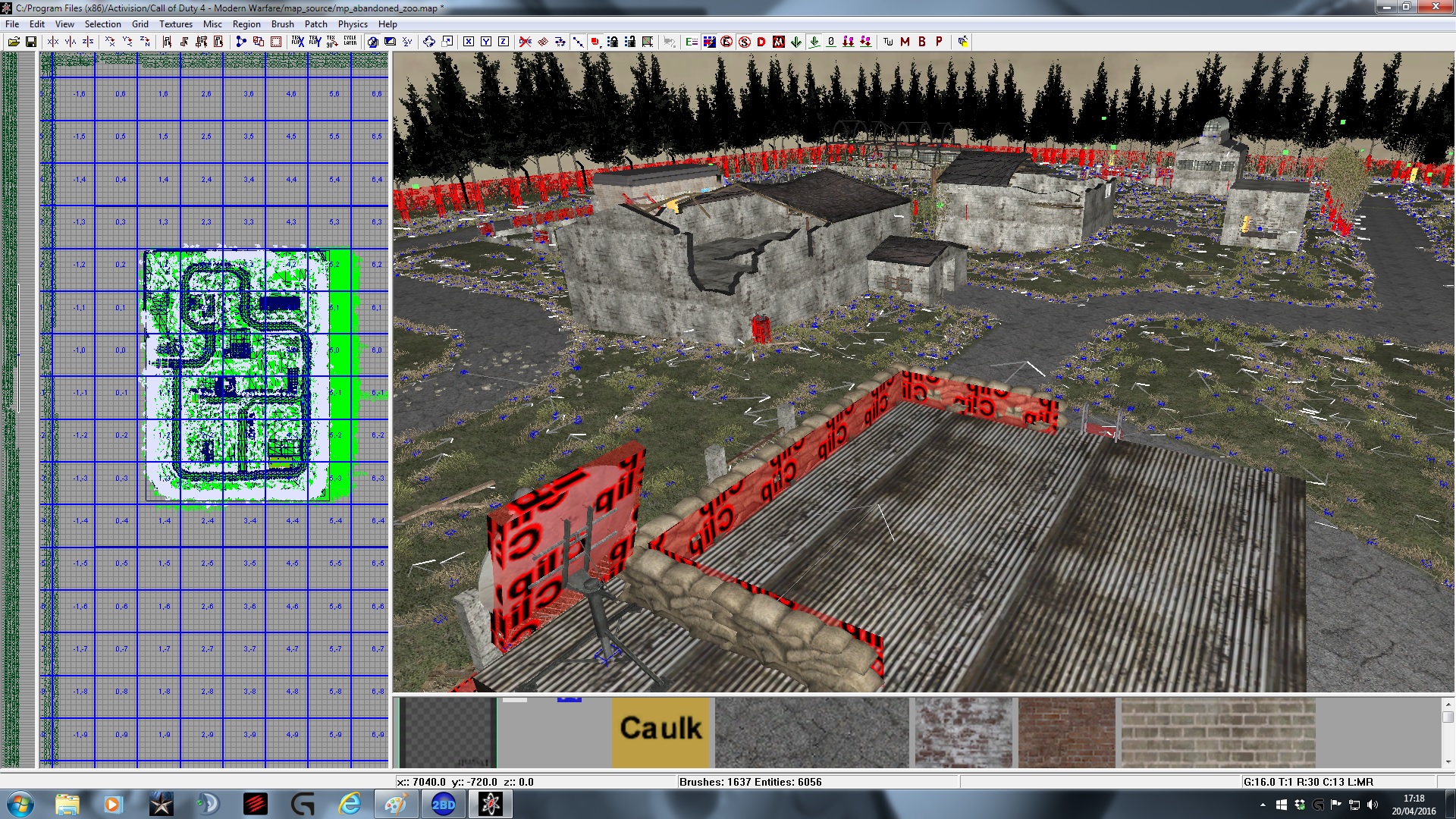Rotate selection around X axis
Image resolution: width=1456 pixels, height=819 pixels.
pos(110,42)
